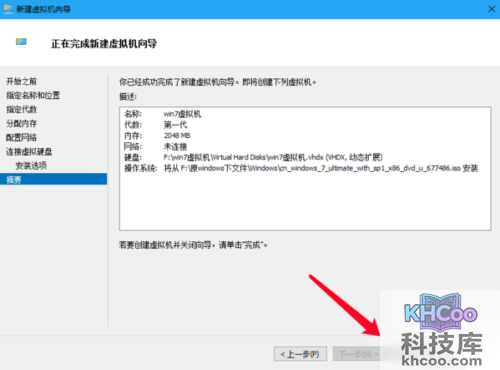Click the 硬盘: label in description

click(x=133, y=157)
